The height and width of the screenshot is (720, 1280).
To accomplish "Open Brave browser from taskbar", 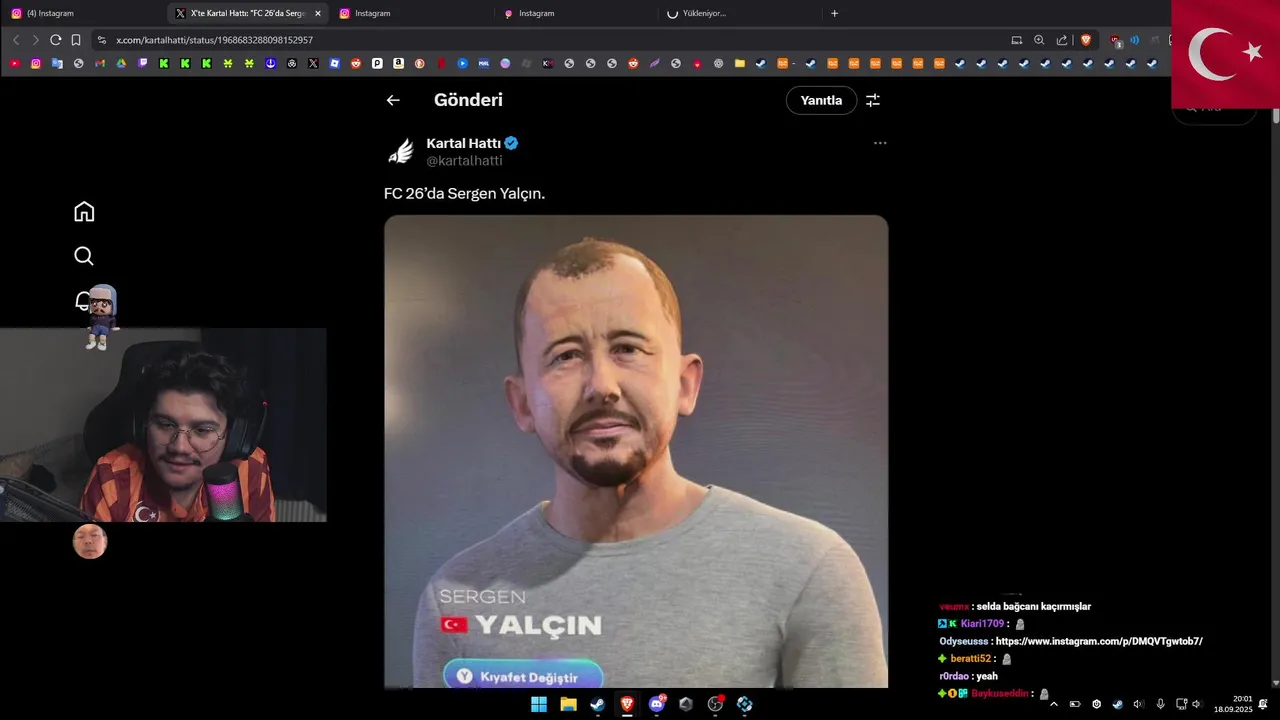I will (x=627, y=704).
